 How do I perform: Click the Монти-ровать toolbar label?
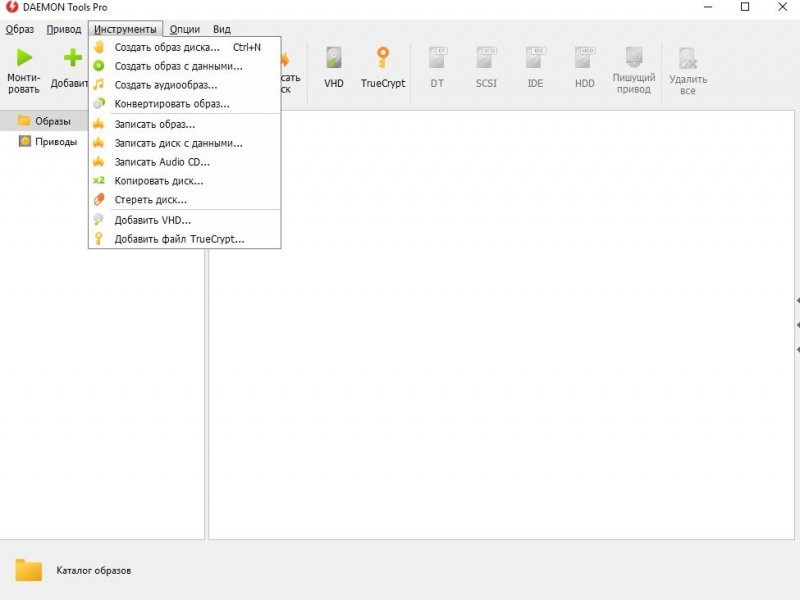(23, 83)
